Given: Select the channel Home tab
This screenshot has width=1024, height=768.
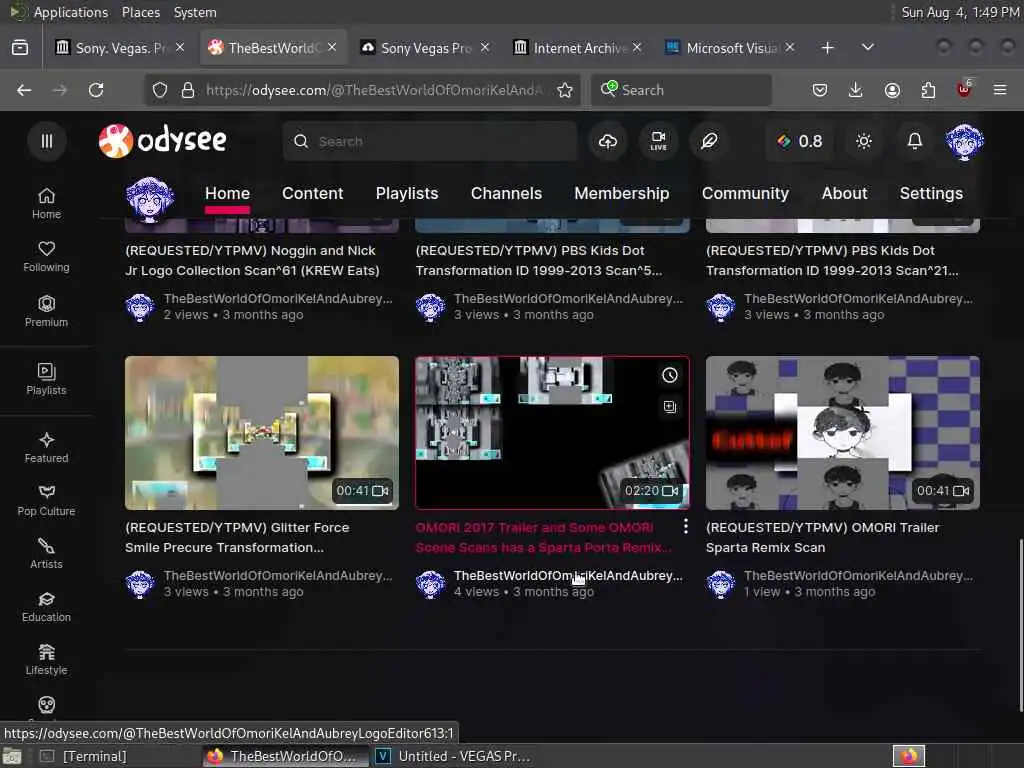Looking at the screenshot, I should point(227,194).
